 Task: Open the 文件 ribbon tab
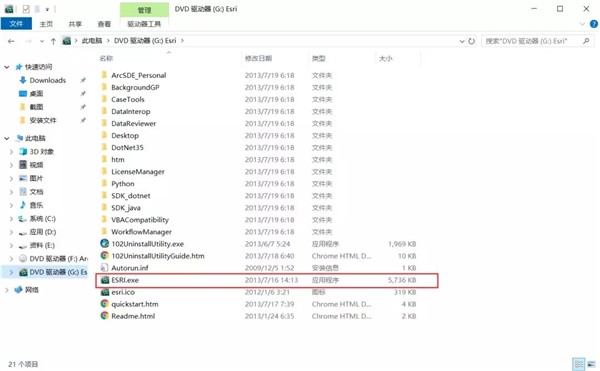tap(16, 24)
